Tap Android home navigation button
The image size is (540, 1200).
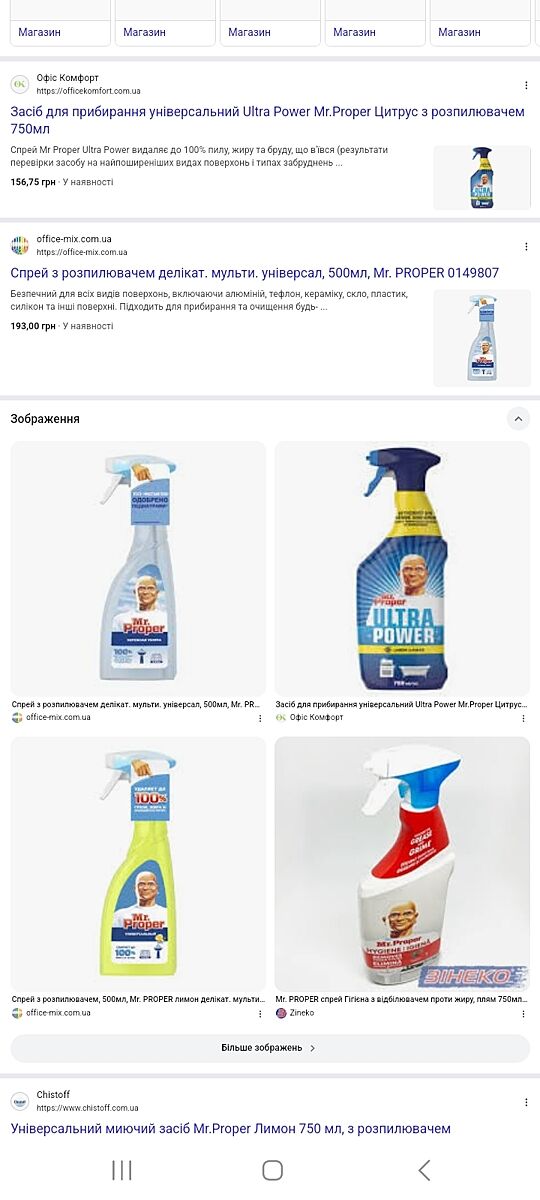pyautogui.click(x=272, y=1170)
